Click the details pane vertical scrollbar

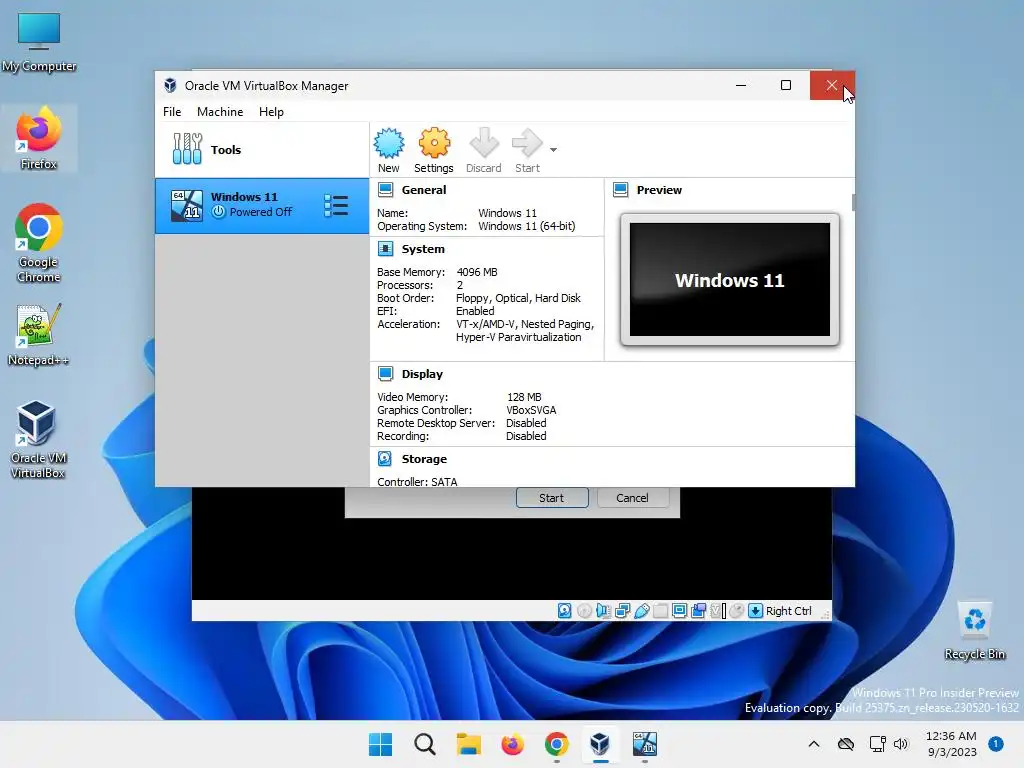click(x=853, y=202)
